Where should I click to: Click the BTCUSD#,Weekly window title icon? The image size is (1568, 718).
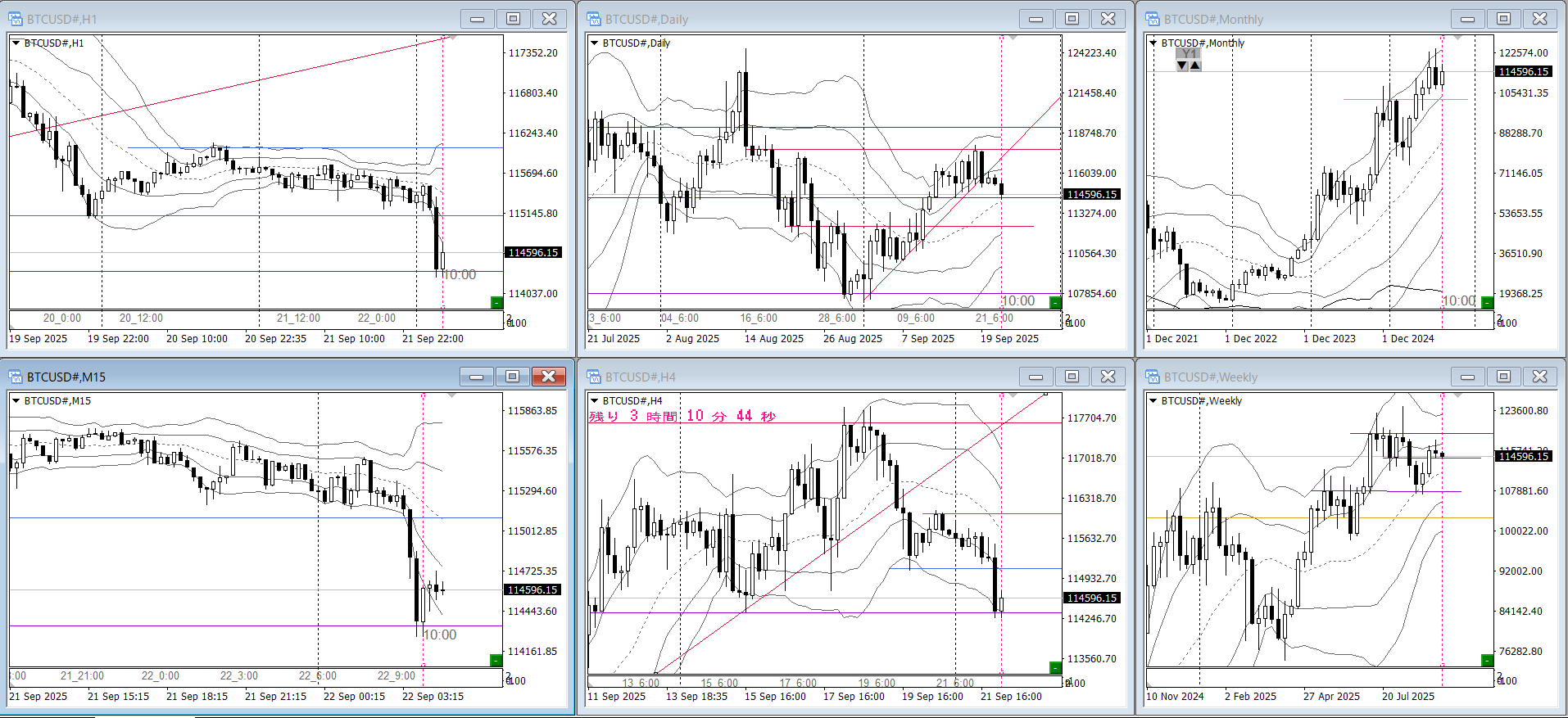(1153, 377)
